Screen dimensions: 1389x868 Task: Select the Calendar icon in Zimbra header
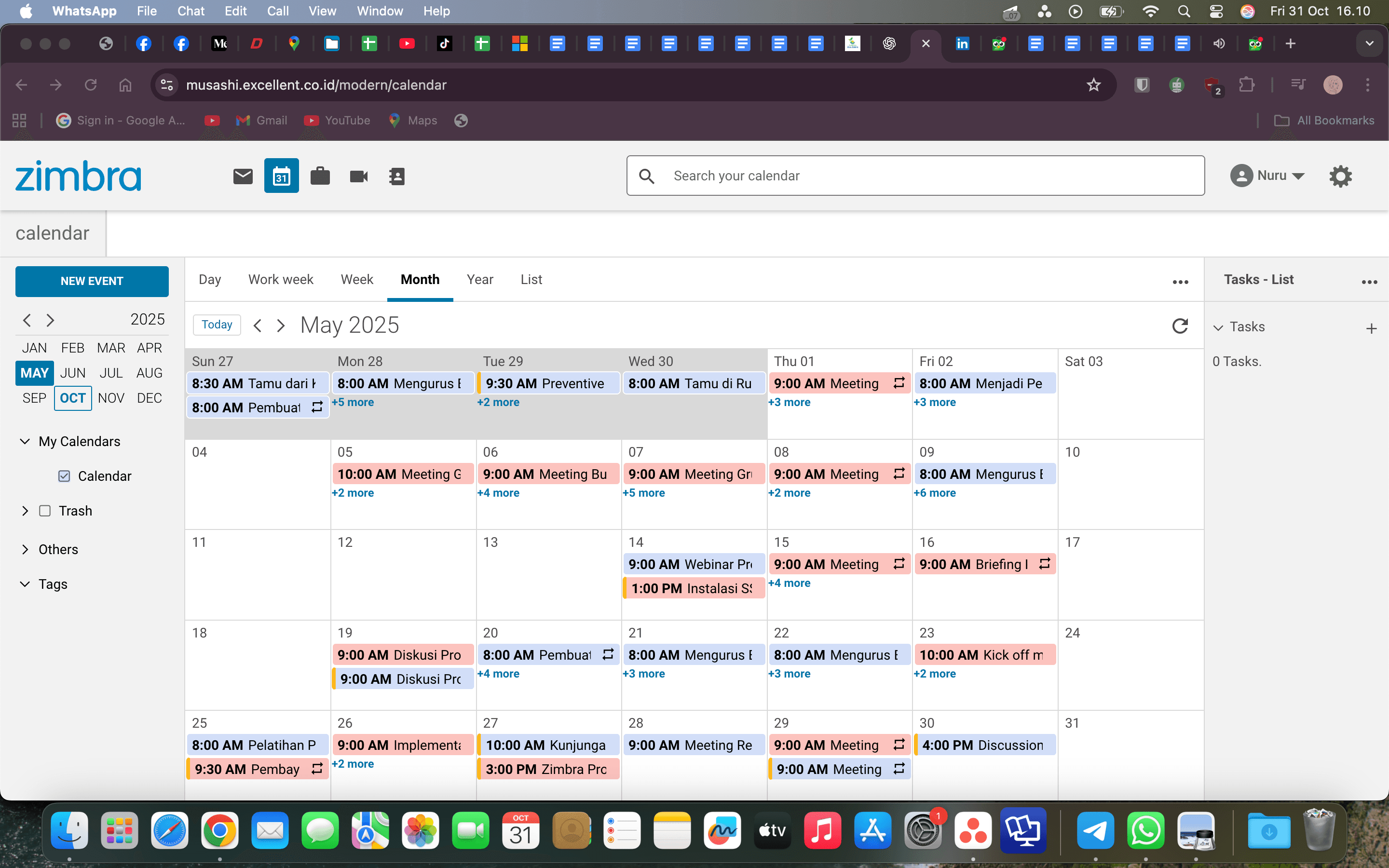point(281,176)
